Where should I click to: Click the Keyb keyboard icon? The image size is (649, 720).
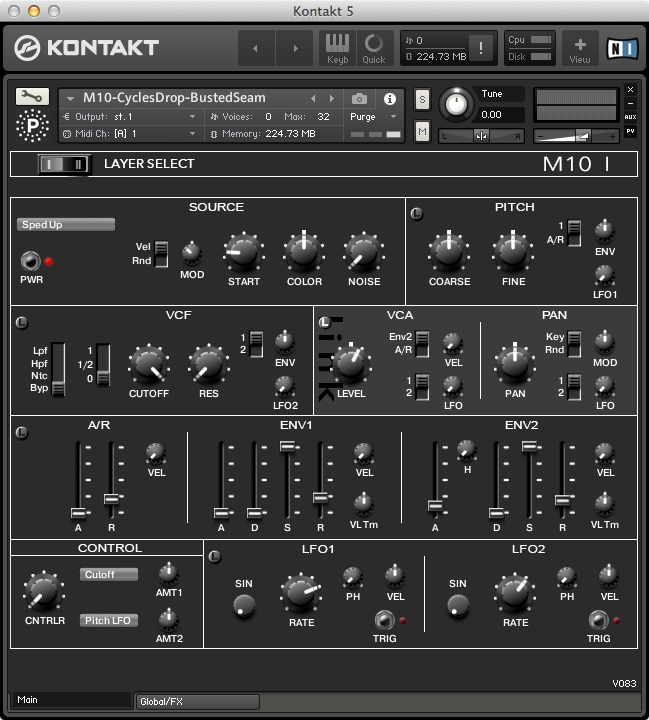(x=338, y=48)
